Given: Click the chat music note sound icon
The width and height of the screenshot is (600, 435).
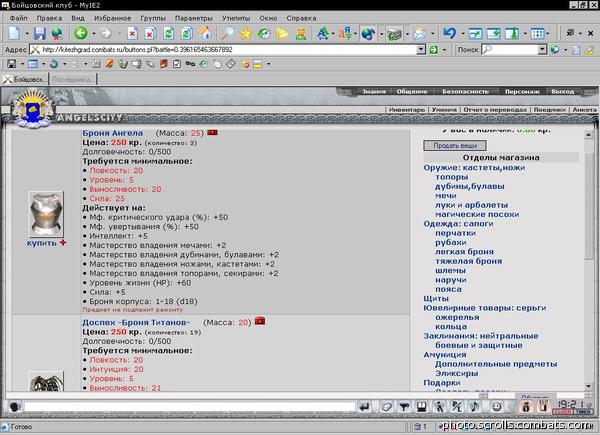Looking at the screenshot, I should pyautogui.click(x=474, y=406).
